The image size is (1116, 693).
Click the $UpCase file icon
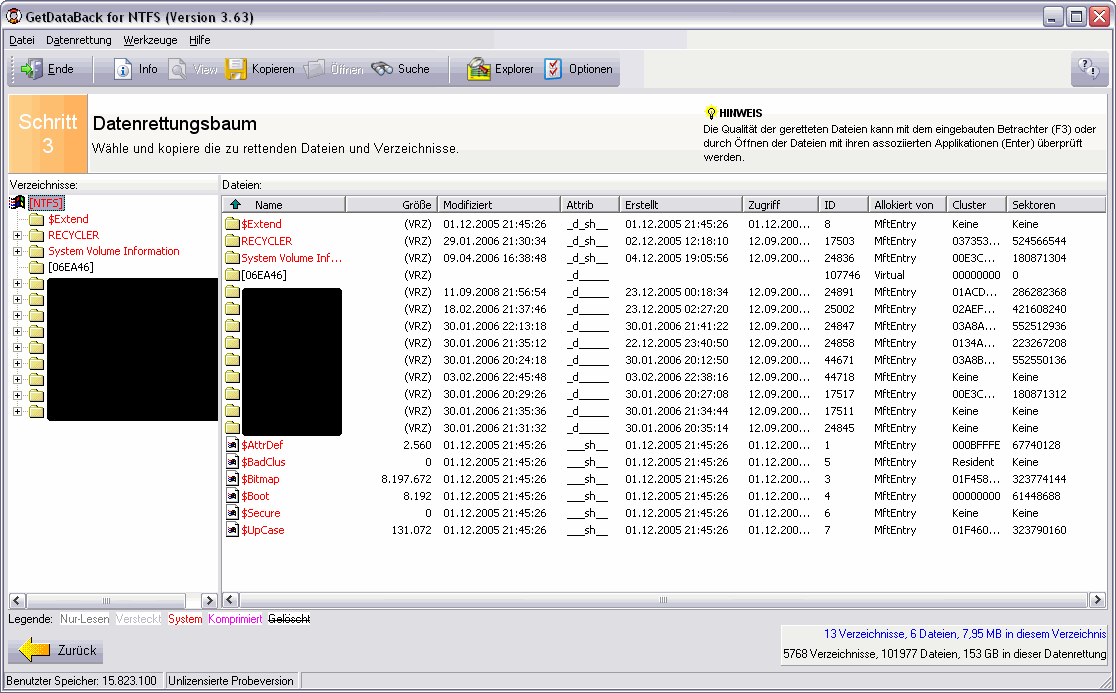click(232, 530)
